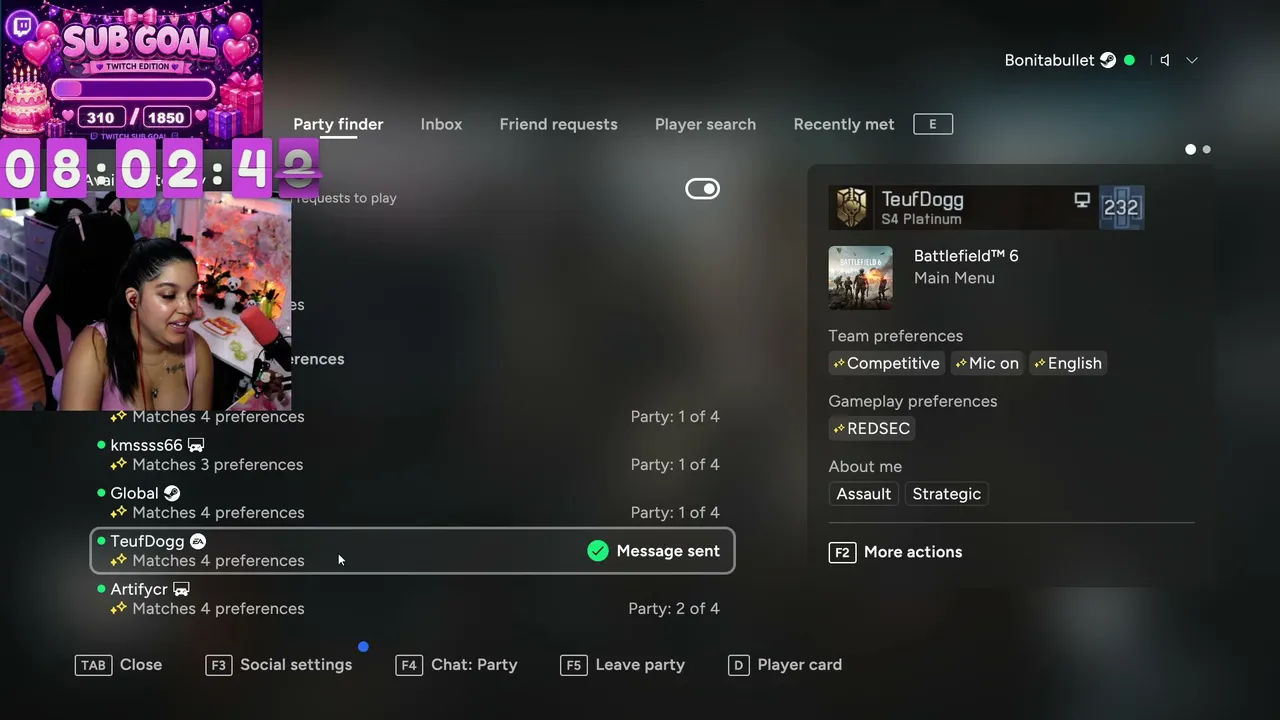
Task: Click the REDSEC gameplay tag
Action: (871, 428)
